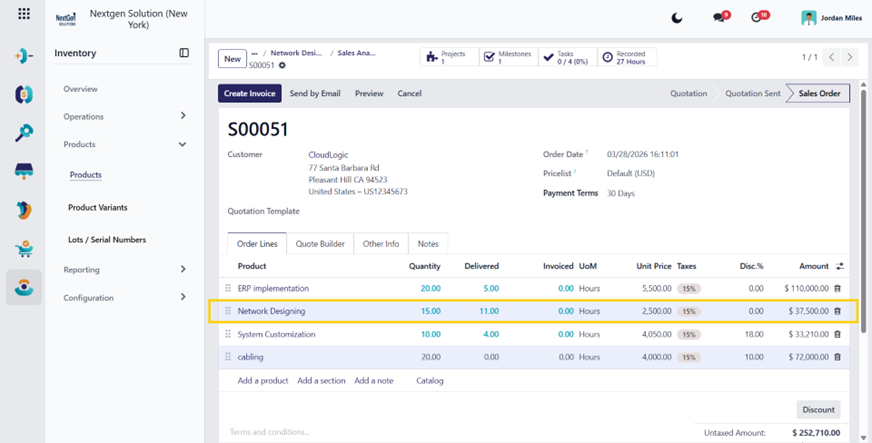The width and height of the screenshot is (872, 443).
Task: Click the Add a product link
Action: tap(263, 381)
